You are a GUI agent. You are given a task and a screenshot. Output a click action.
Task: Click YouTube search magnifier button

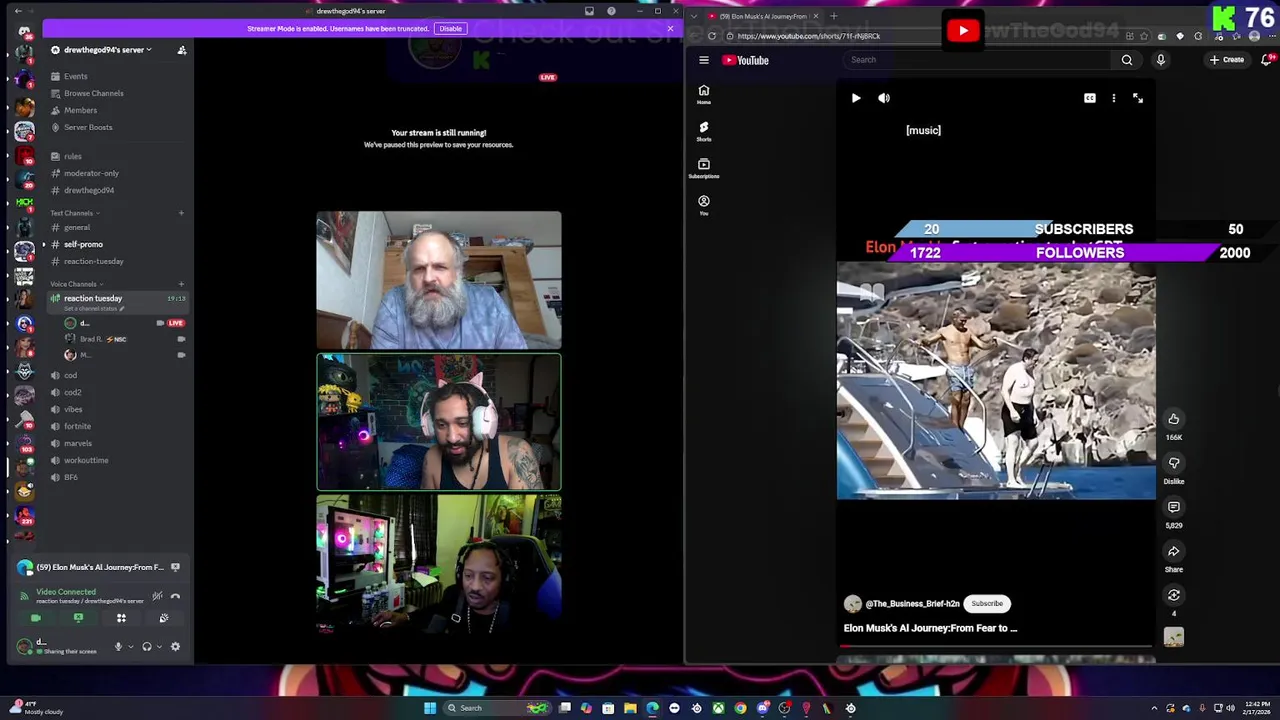[1127, 60]
